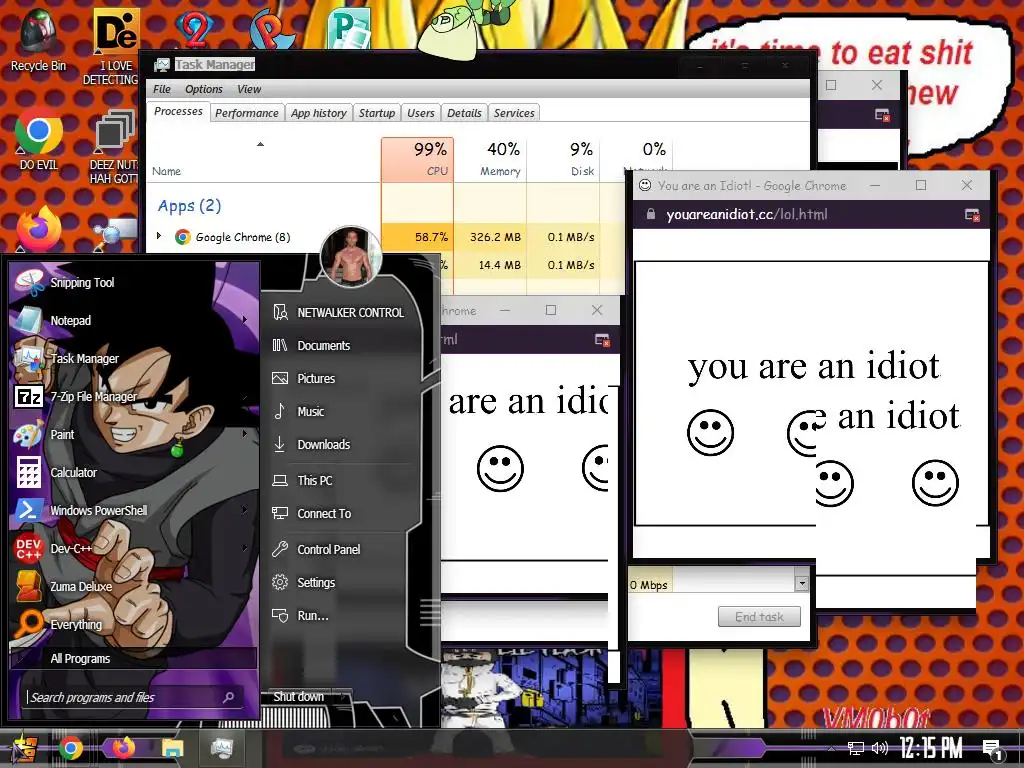Sort processes by Memory column
The width and height of the screenshot is (1024, 768).
tap(490, 159)
